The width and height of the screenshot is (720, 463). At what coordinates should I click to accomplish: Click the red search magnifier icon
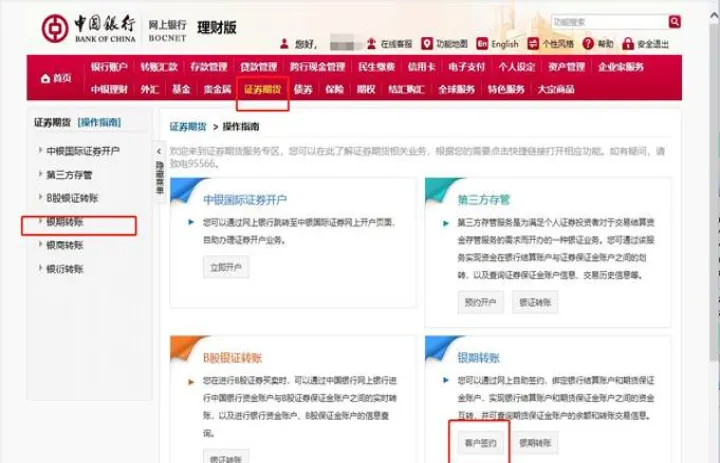675,22
